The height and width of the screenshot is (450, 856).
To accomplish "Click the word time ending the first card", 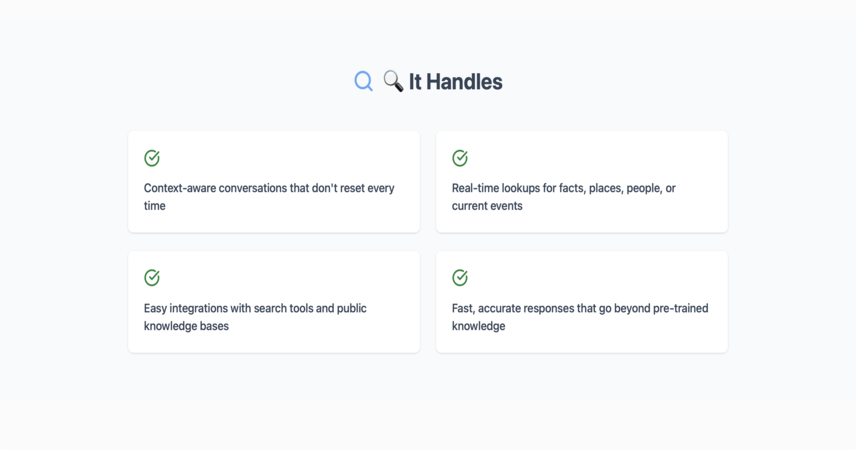I will (154, 206).
